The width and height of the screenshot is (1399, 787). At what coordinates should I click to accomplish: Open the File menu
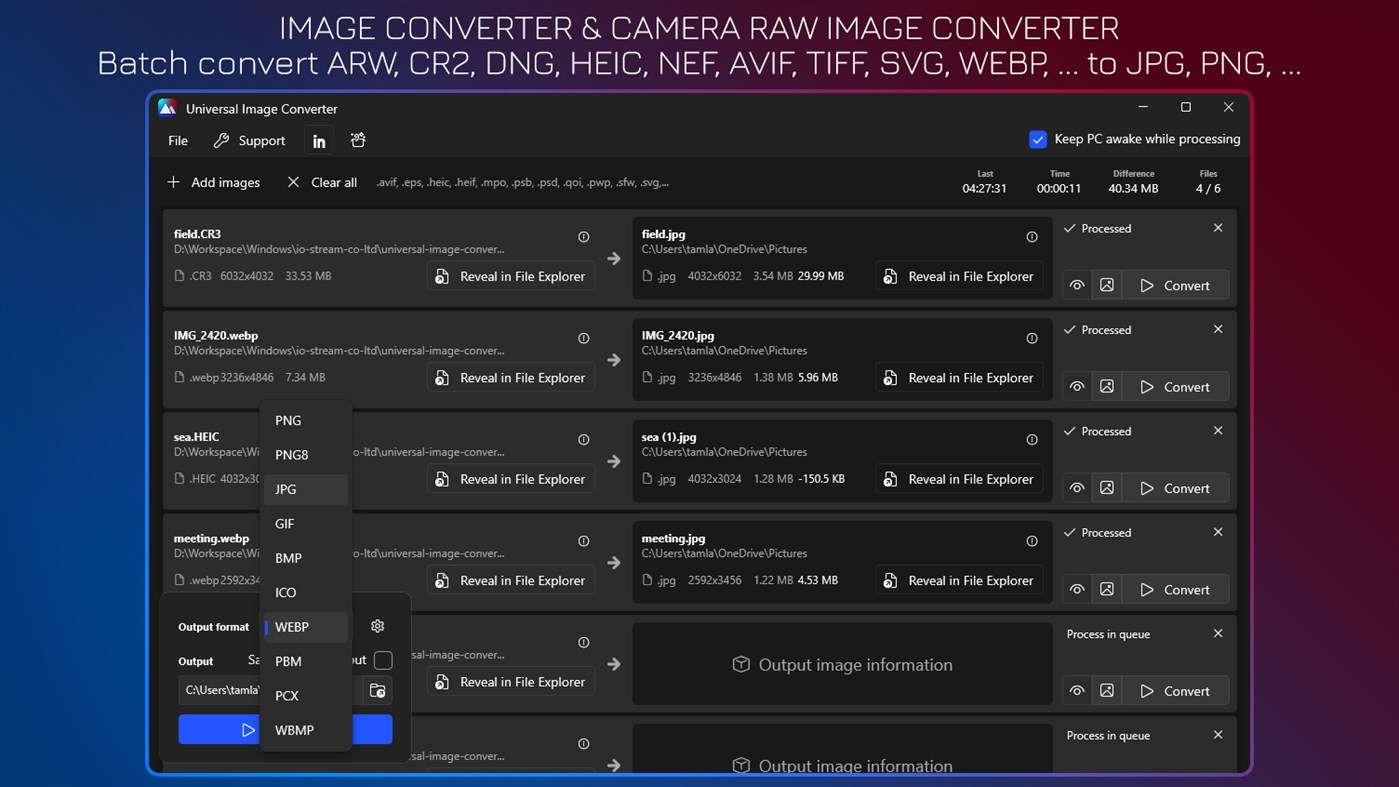click(177, 140)
